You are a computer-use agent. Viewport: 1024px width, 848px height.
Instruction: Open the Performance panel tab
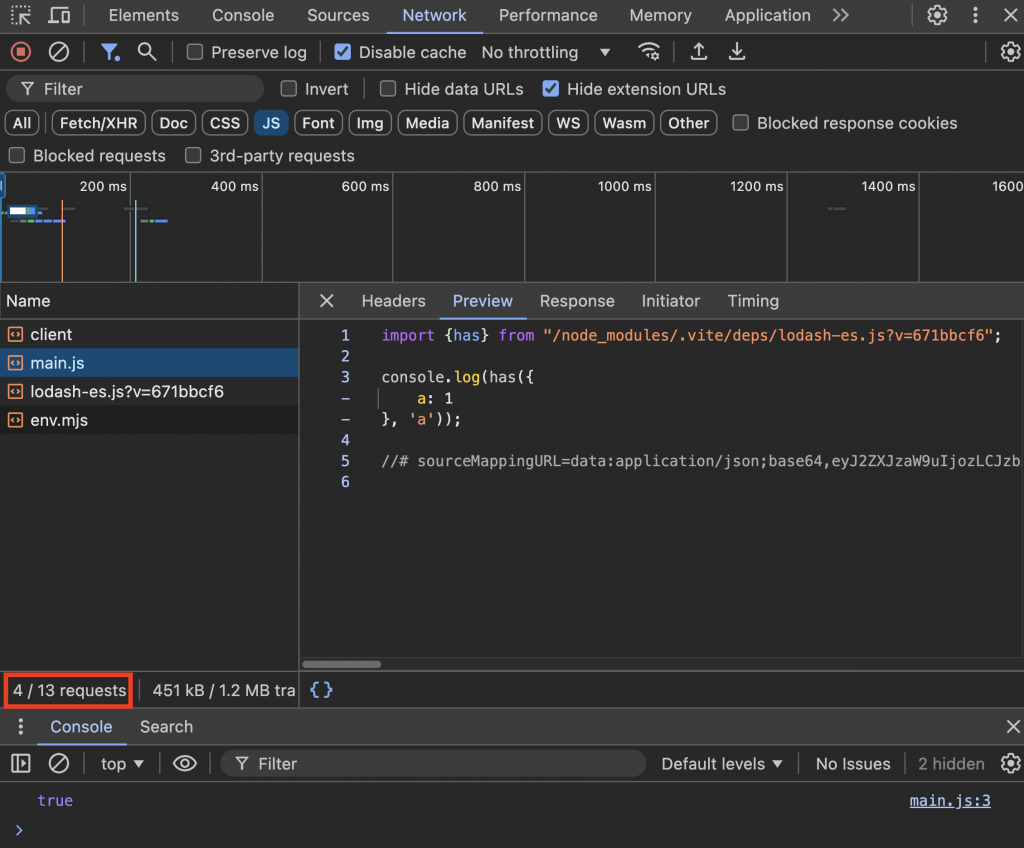coord(548,15)
